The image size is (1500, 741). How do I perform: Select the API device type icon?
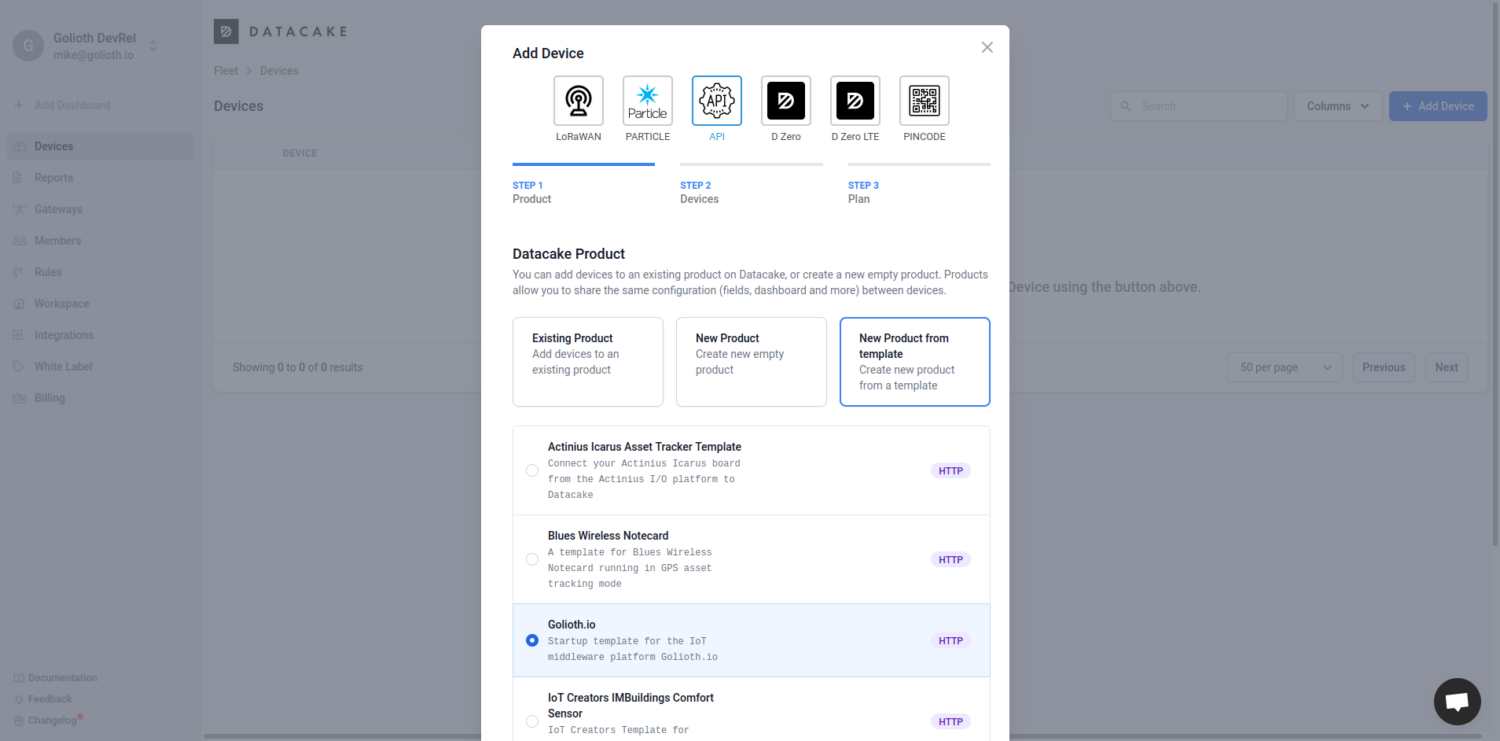[716, 101]
